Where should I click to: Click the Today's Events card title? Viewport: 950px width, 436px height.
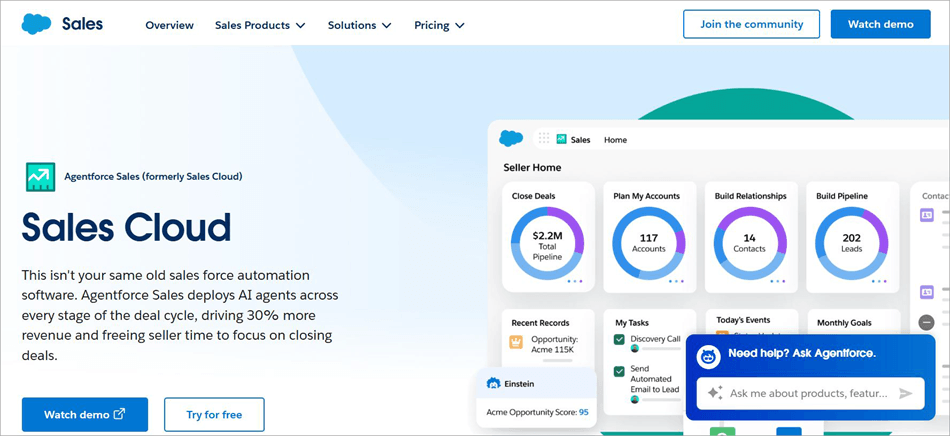[743, 320]
